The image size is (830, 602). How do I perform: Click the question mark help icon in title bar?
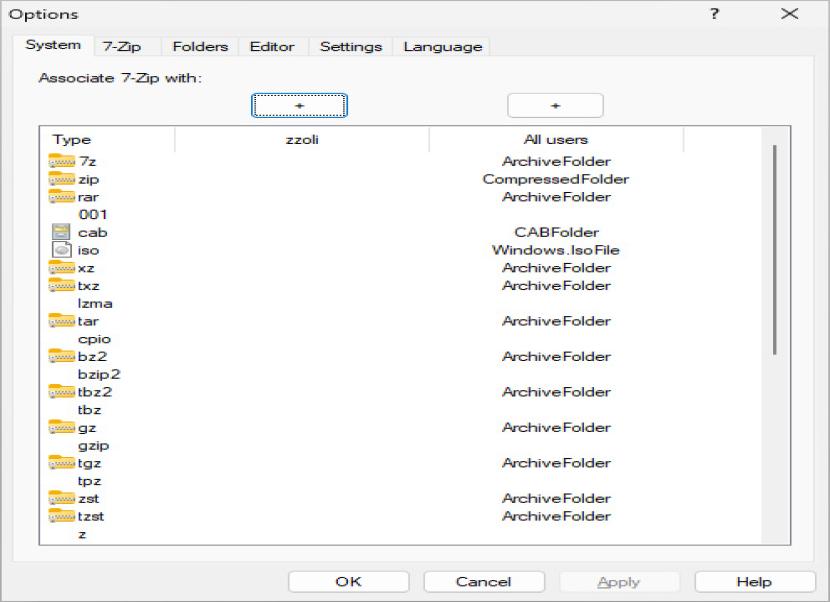point(715,14)
